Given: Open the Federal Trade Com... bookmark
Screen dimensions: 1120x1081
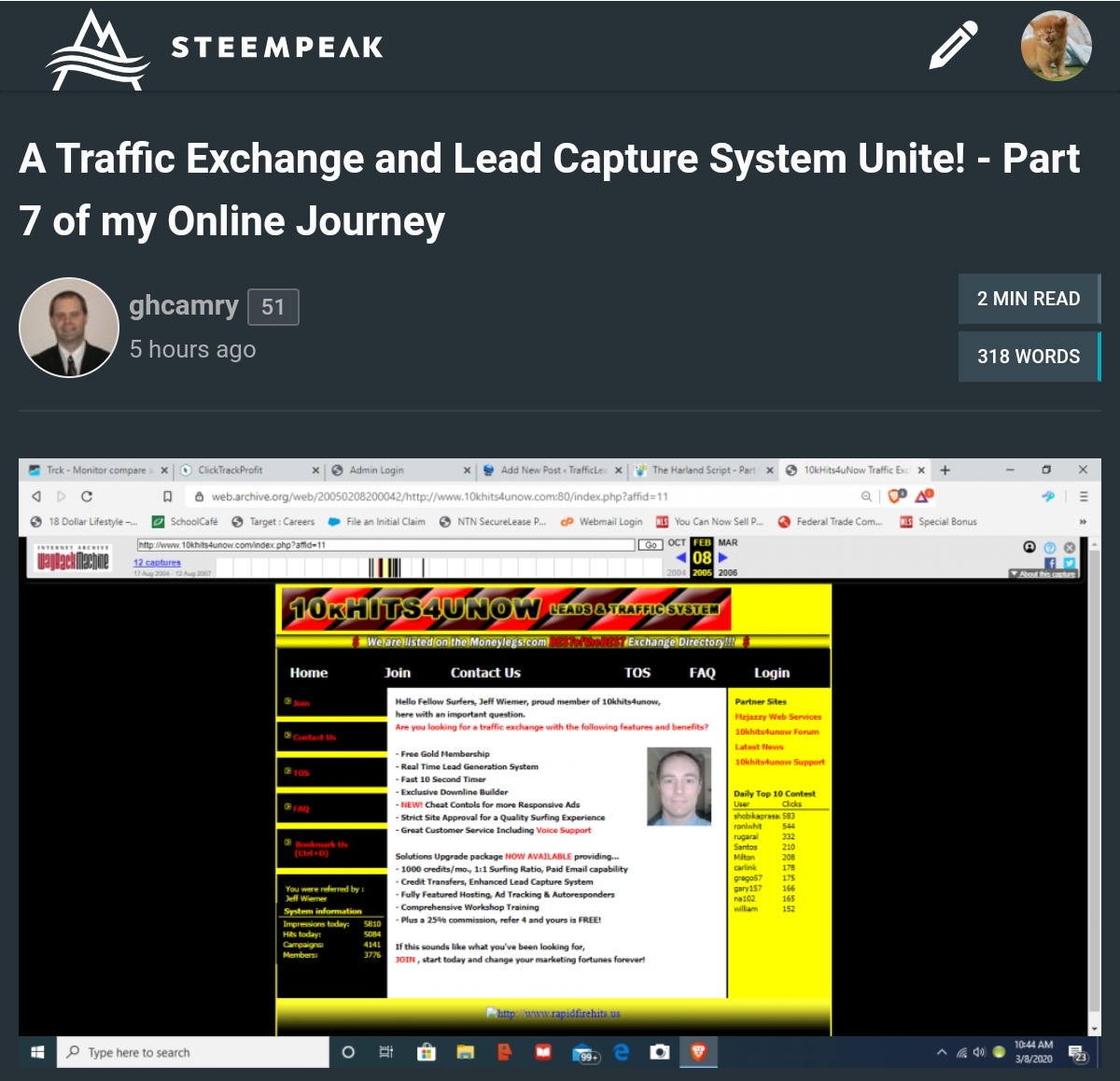Looking at the screenshot, I should tap(830, 522).
